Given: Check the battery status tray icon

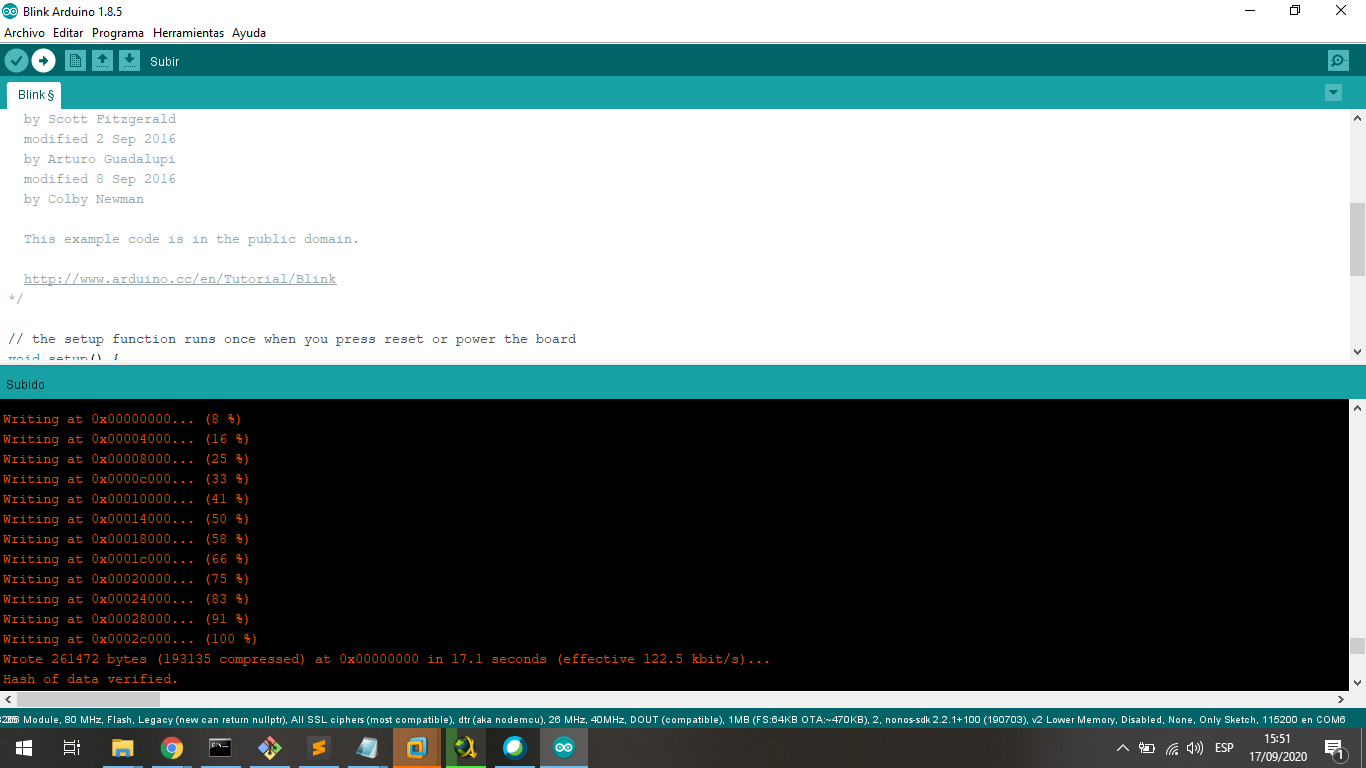Looking at the screenshot, I should click(1147, 748).
